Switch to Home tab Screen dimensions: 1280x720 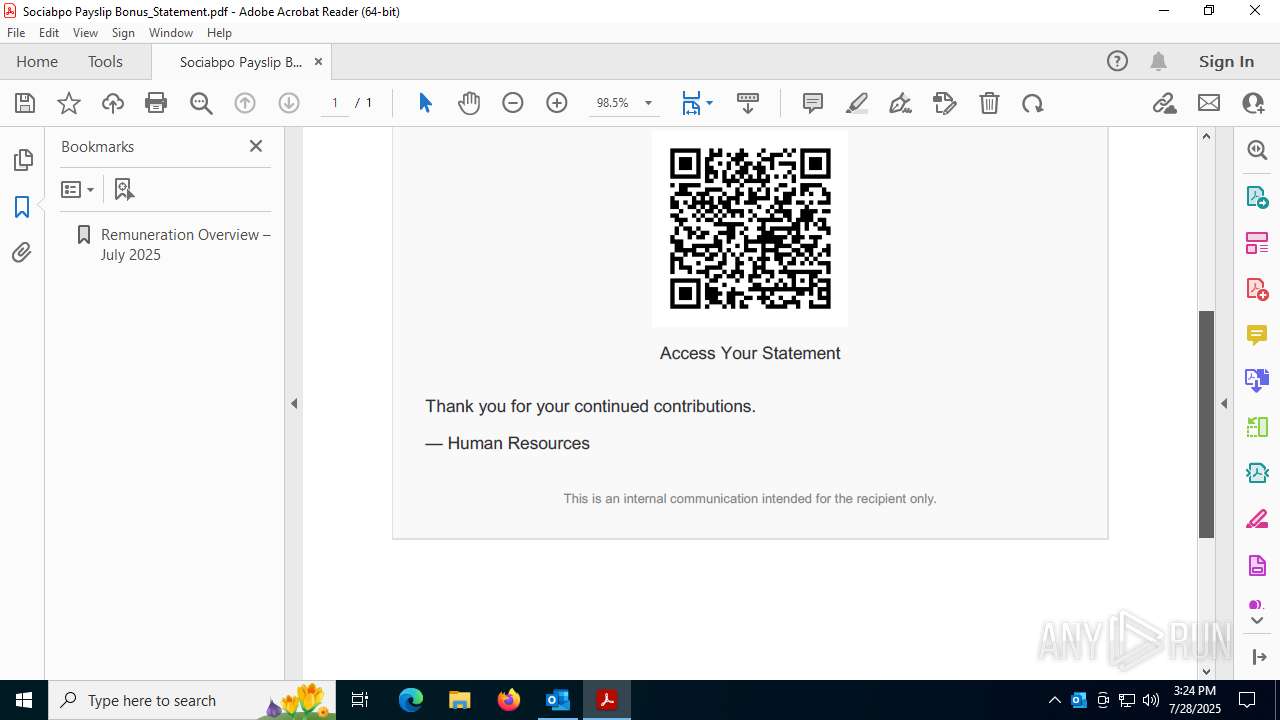pos(37,61)
